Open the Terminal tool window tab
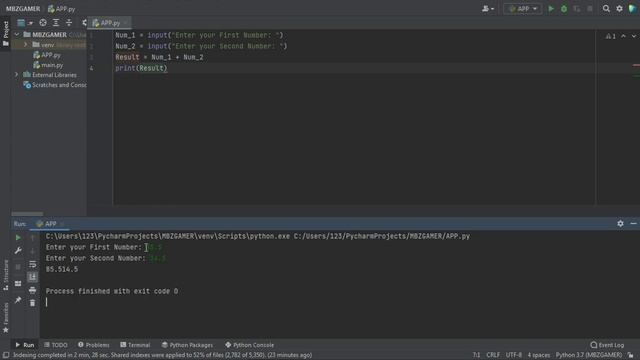 [135, 345]
